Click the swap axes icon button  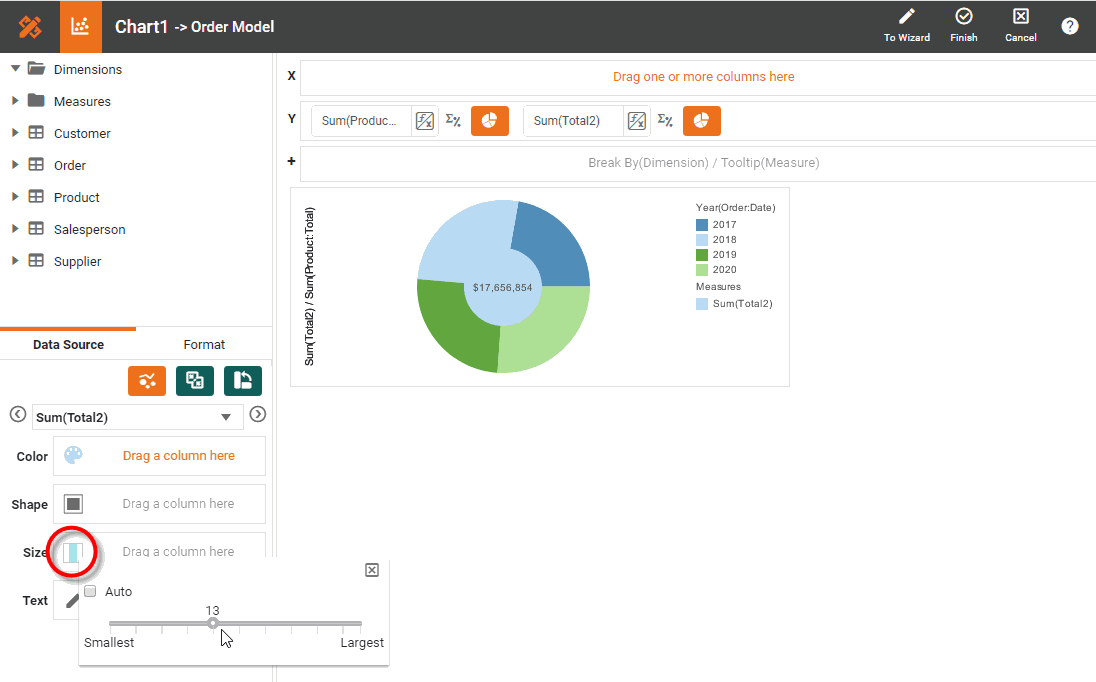[x=243, y=380]
